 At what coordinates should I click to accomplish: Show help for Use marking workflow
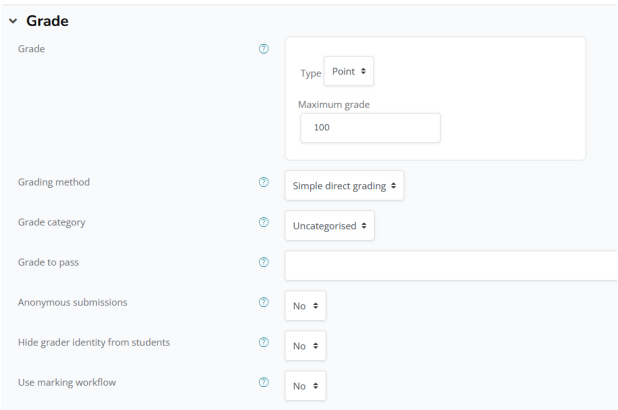(264, 383)
